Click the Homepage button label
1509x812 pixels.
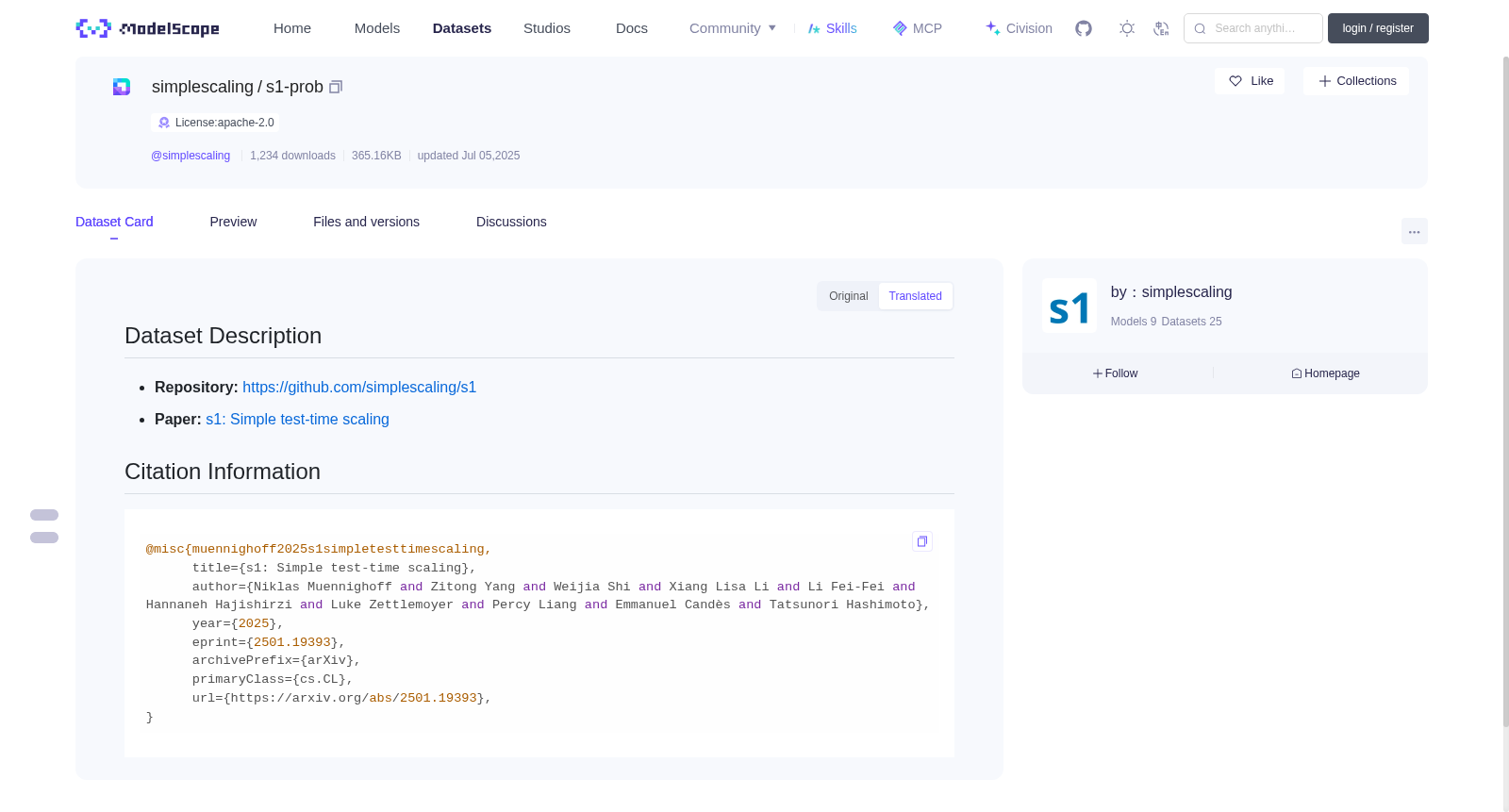(x=1332, y=373)
